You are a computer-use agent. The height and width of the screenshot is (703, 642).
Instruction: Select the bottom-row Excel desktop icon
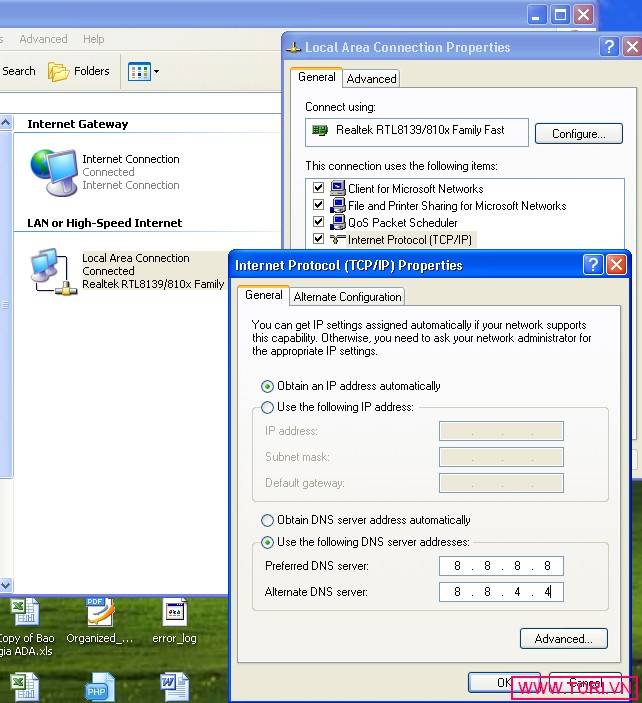[25, 687]
